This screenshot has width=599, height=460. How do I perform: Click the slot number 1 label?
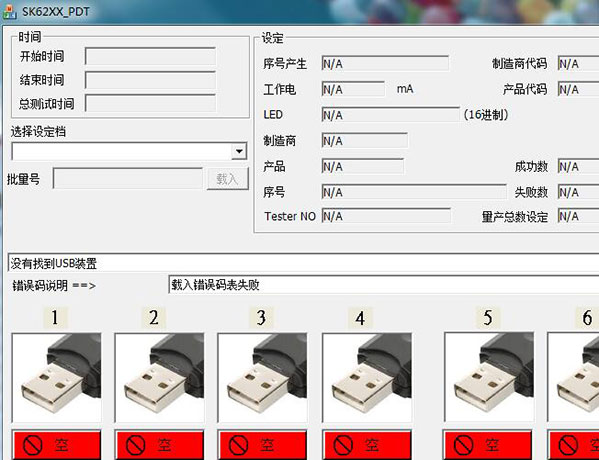click(55, 317)
